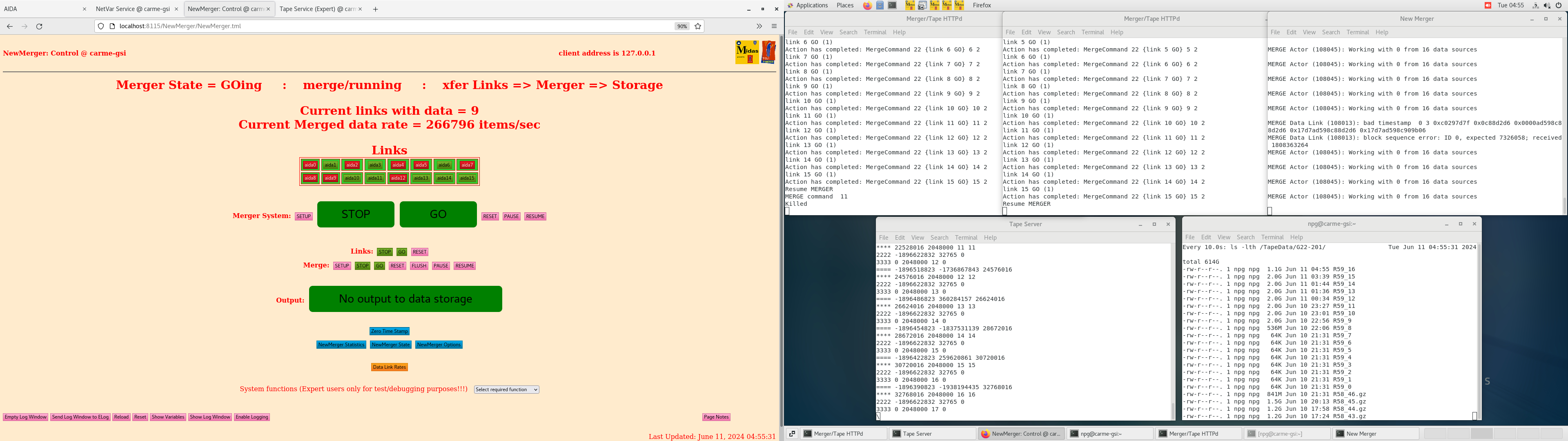Screen dimensions: 1568x441
Task: Click the NewMerger Statistics button
Action: 341,345
